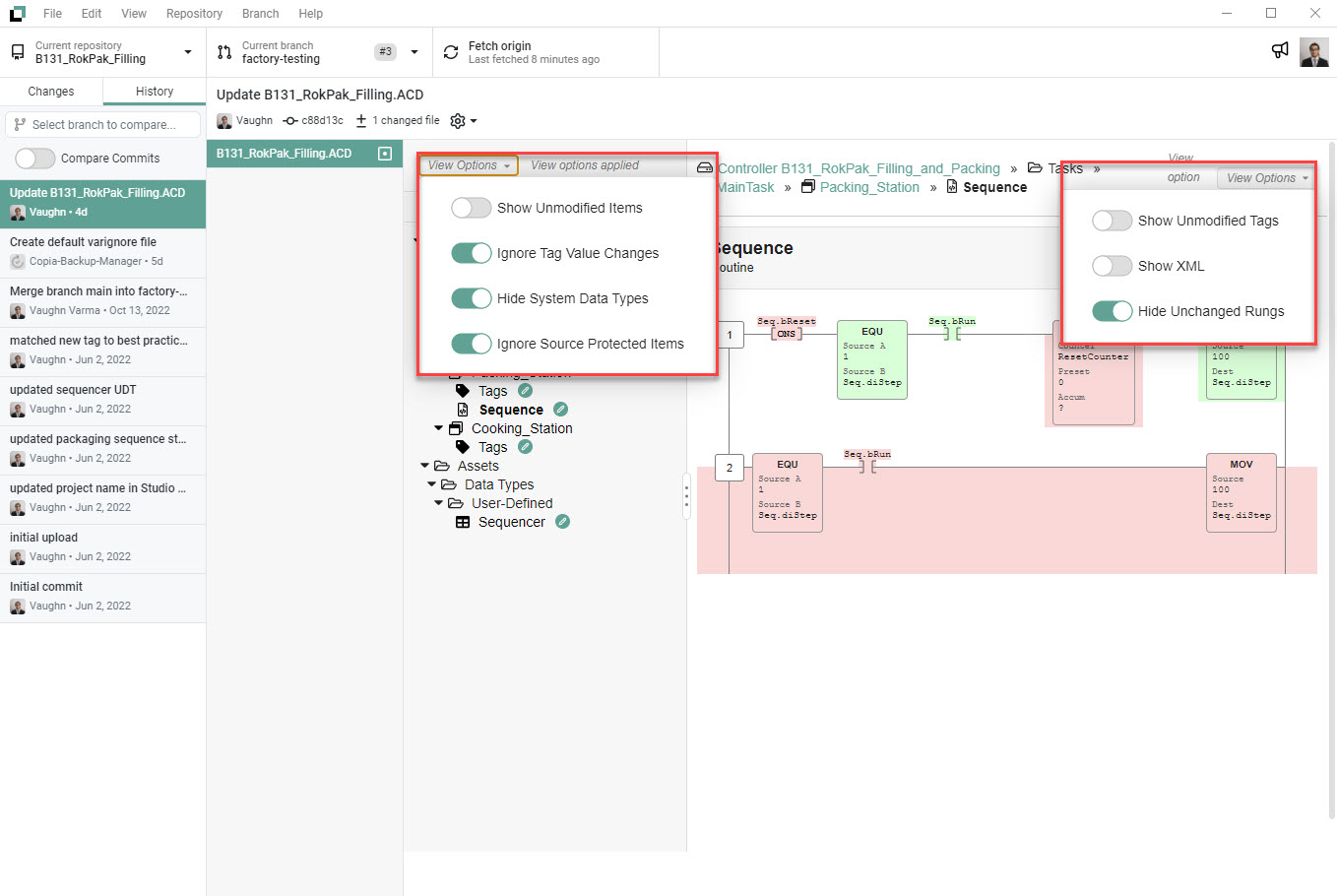The image size is (1337, 896).
Task: Enable the Show Unmodified Items toggle
Action: click(x=471, y=208)
